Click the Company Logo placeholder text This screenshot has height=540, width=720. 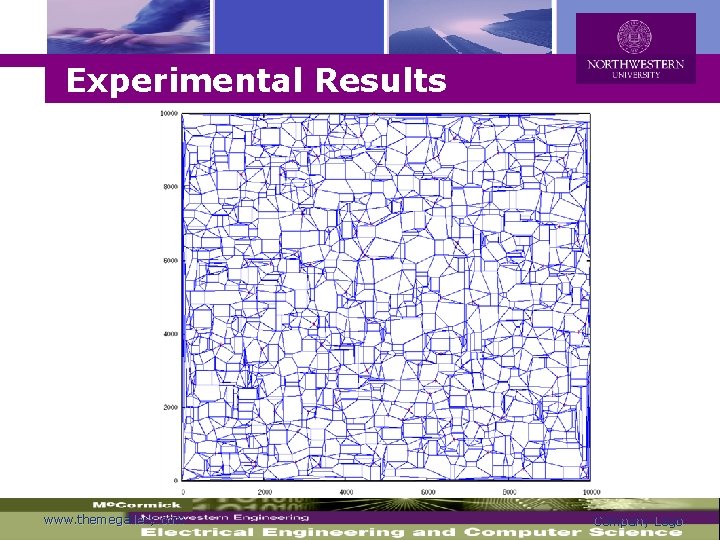[638, 521]
